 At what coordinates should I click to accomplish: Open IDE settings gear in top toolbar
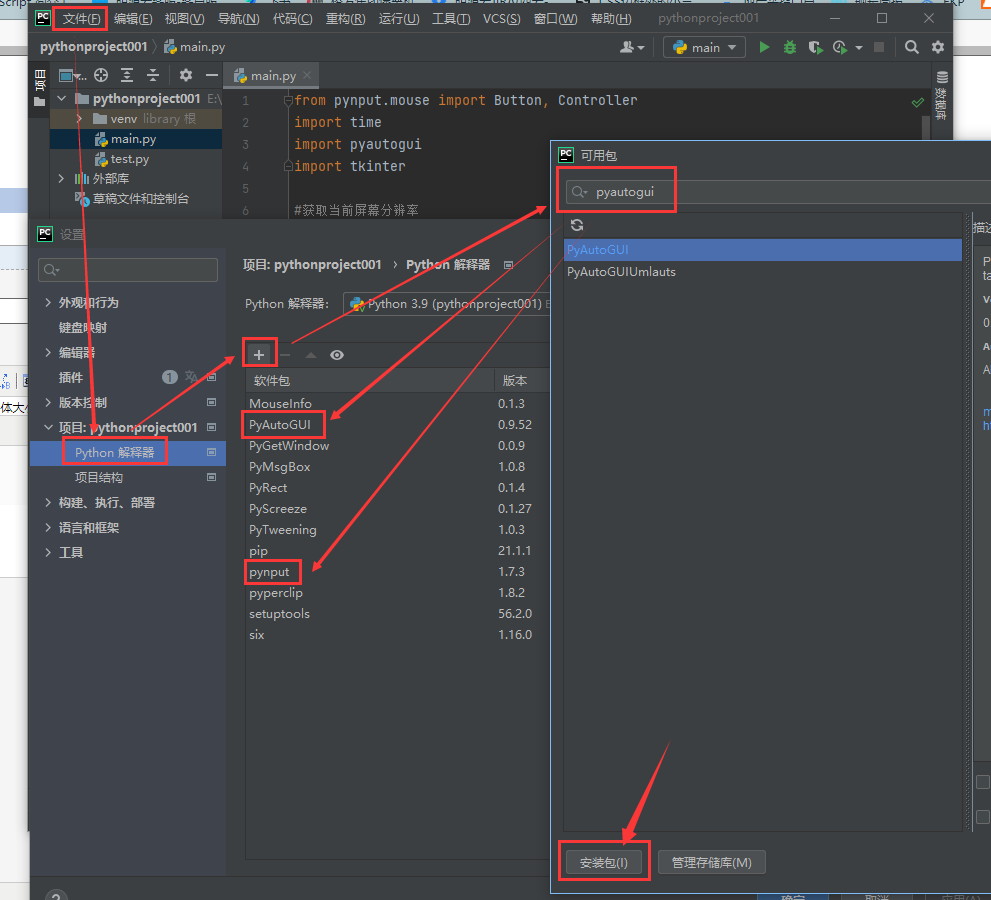click(x=938, y=47)
